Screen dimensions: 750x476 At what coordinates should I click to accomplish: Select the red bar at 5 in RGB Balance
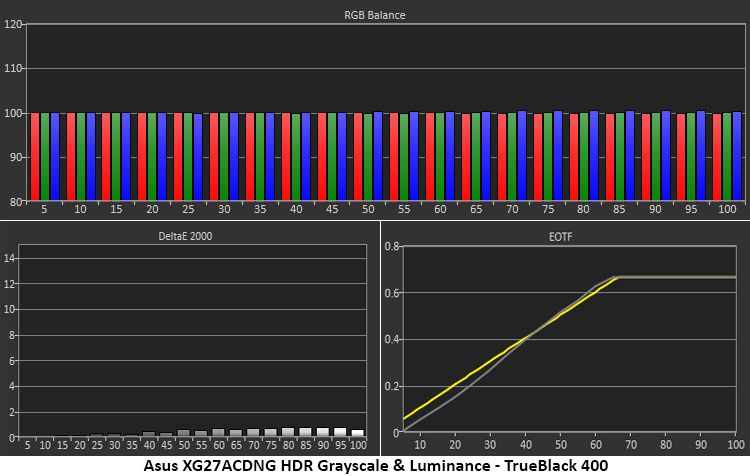click(x=35, y=156)
